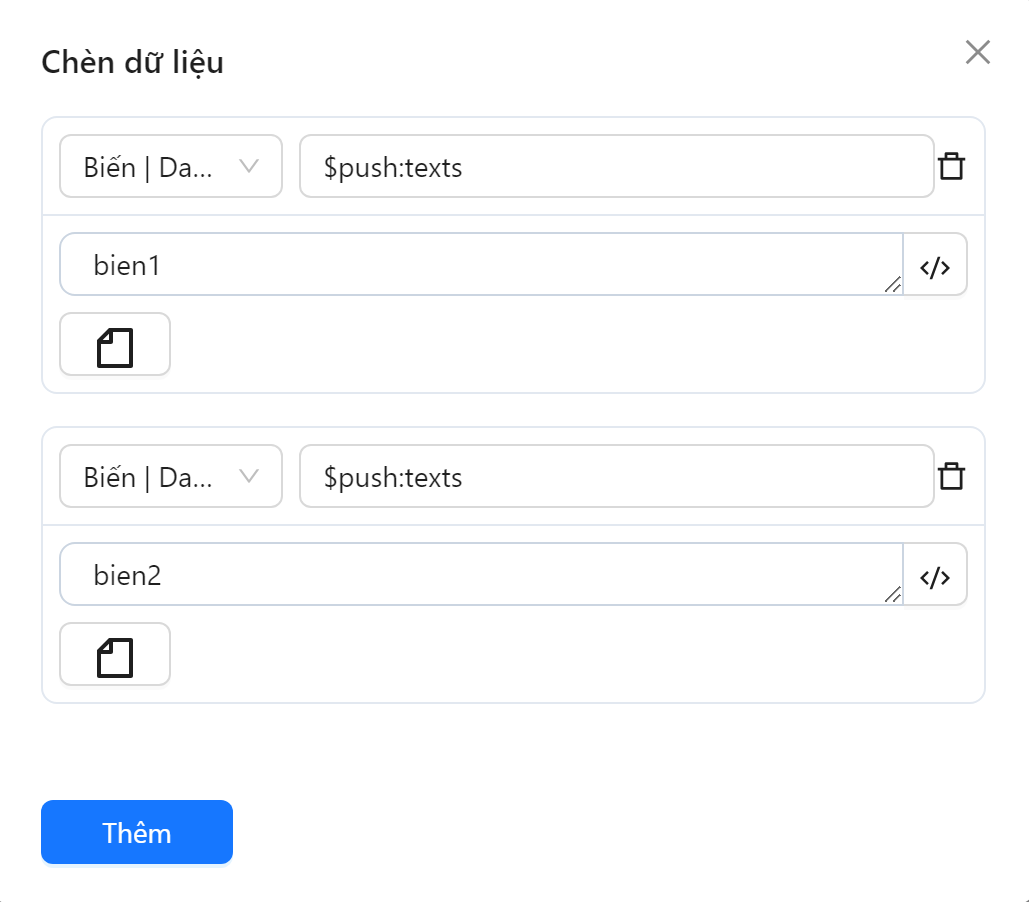The image size is (1030, 902).
Task: Focus the bien2 text area
Action: [x=480, y=574]
